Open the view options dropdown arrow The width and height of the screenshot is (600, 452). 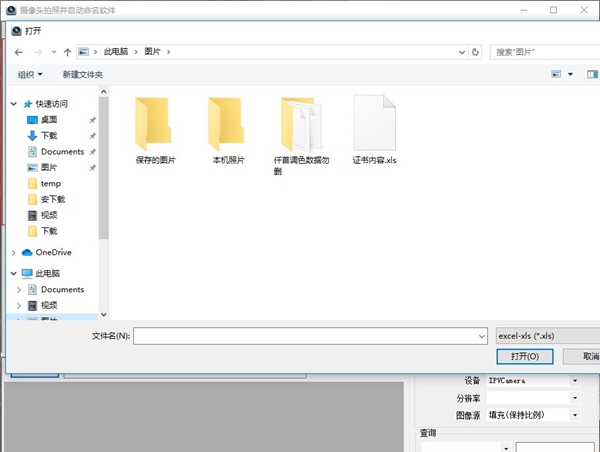tap(571, 74)
